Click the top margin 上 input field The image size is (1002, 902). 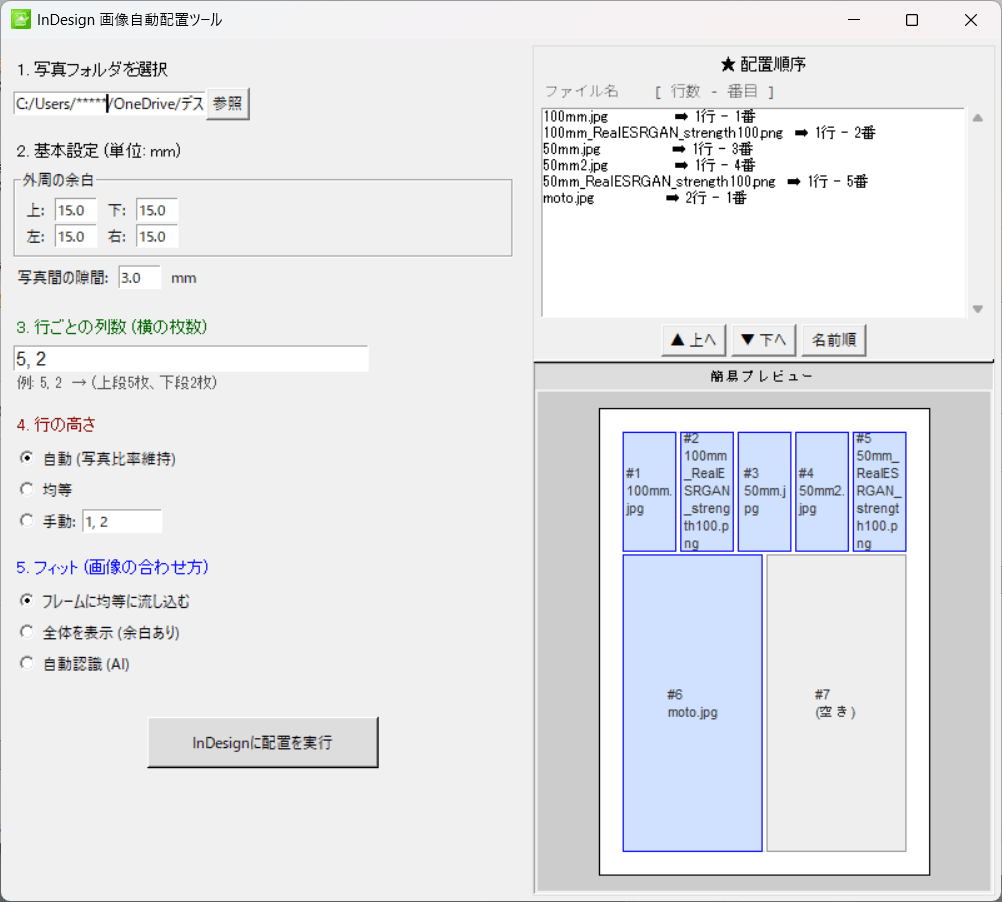(x=75, y=210)
